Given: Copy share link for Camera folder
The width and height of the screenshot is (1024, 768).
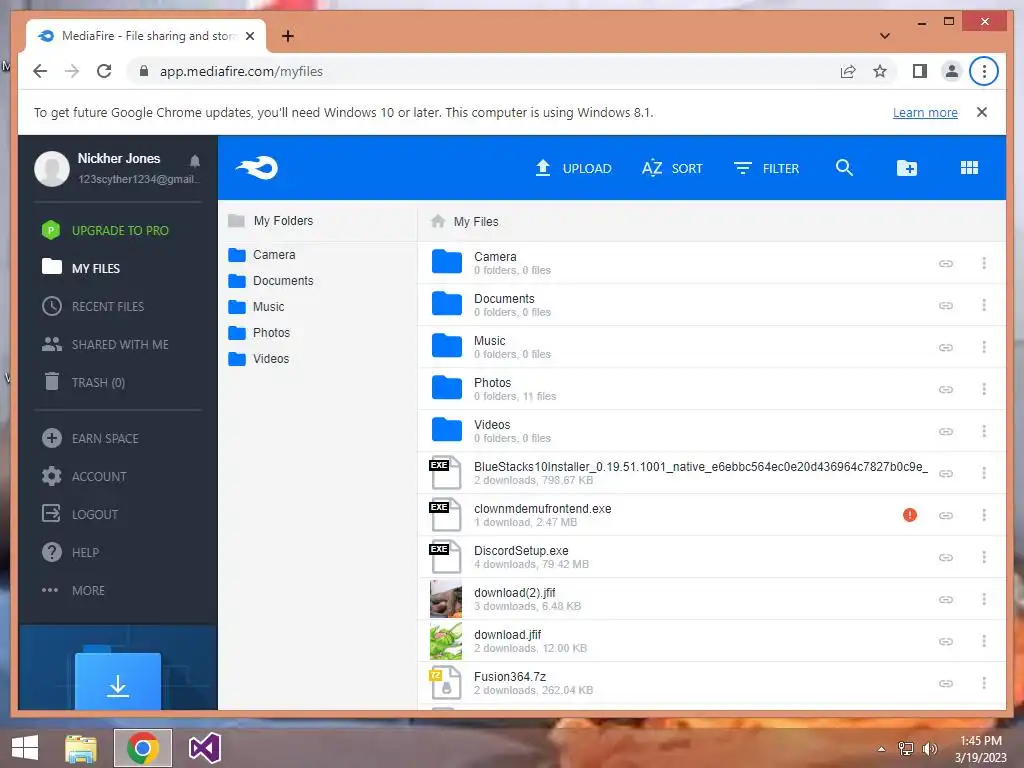Looking at the screenshot, I should pos(946,263).
